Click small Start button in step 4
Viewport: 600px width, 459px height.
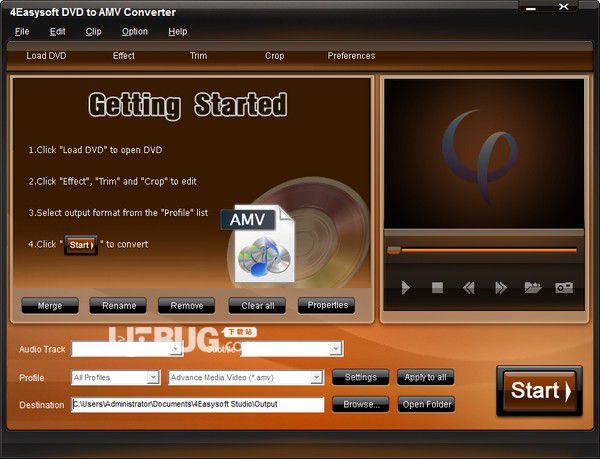(x=81, y=245)
